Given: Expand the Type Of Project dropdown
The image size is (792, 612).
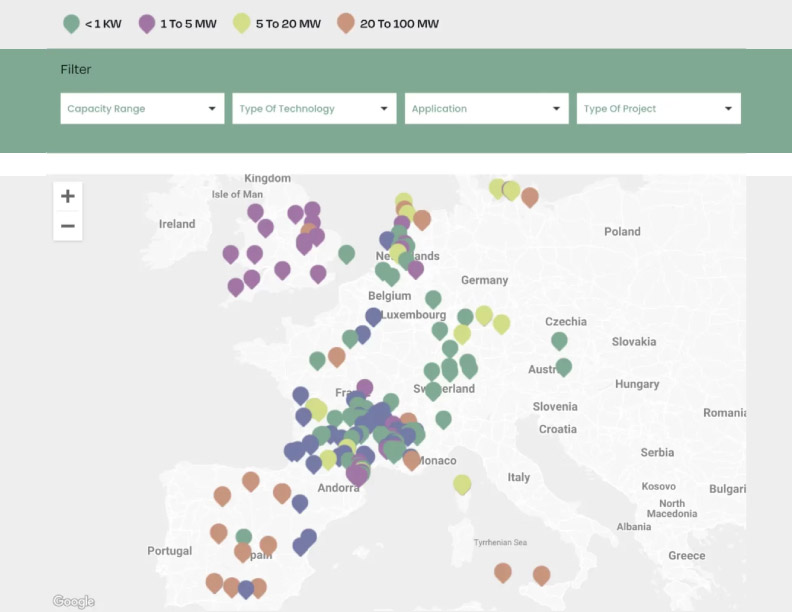Looking at the screenshot, I should 658,109.
